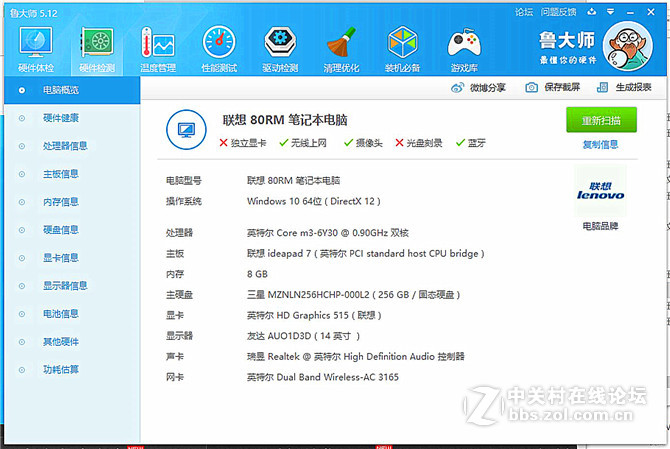670x449 pixels.
Task: Click the Dual Band Wireless-AC 3165 value
Action: pyautogui.click(x=323, y=377)
